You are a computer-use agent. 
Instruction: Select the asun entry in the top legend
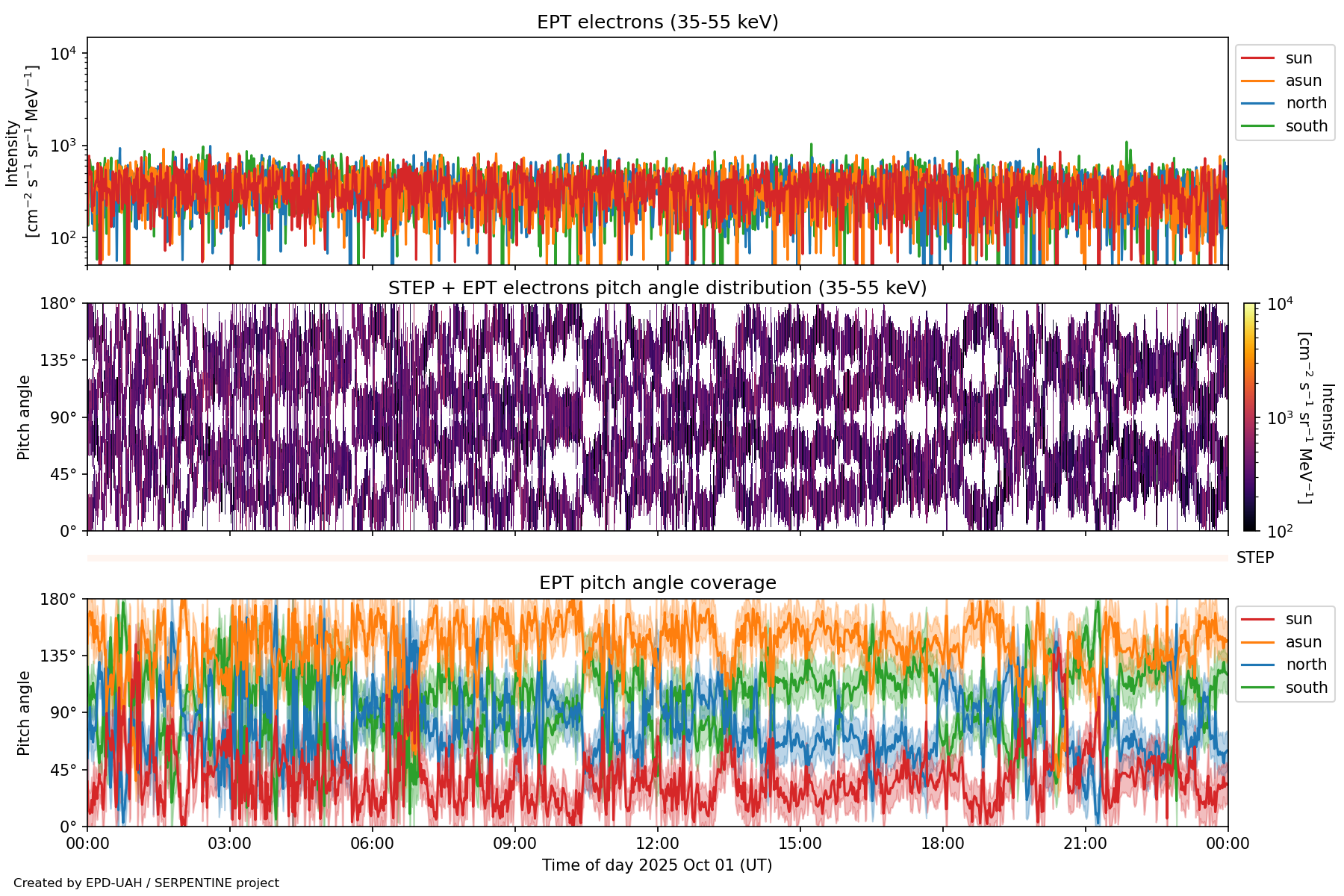(x=1303, y=81)
